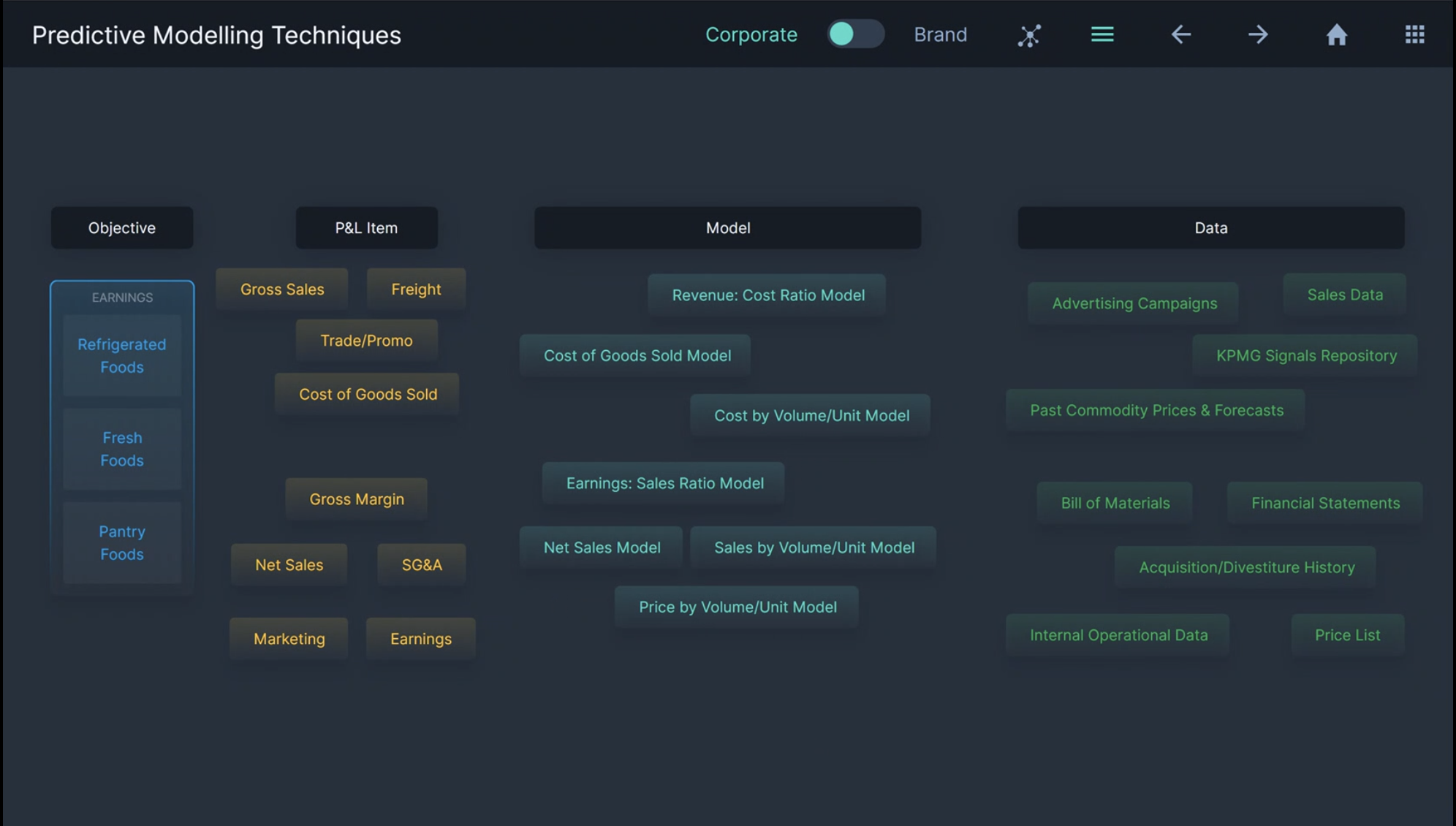
Task: Choose the Fresh Foods objective
Action: (122, 449)
